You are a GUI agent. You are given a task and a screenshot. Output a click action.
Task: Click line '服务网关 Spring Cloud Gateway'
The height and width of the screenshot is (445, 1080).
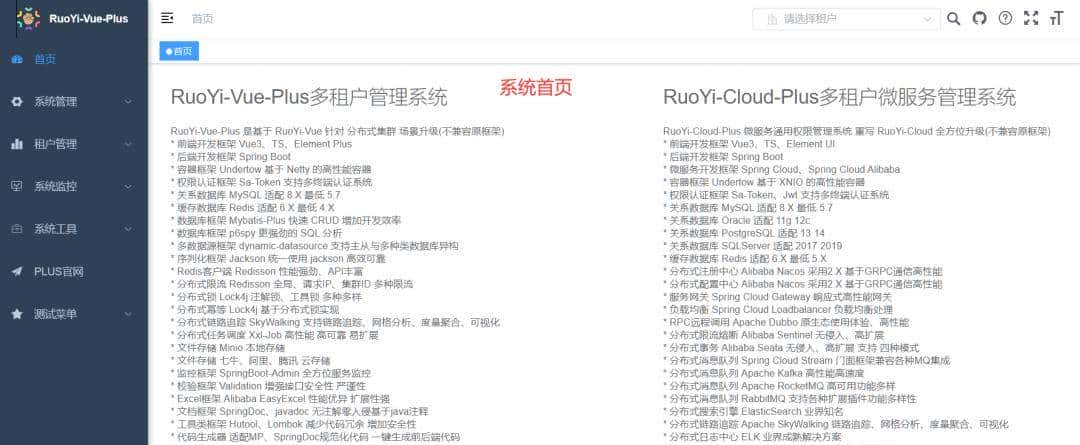pyautogui.click(x=778, y=297)
